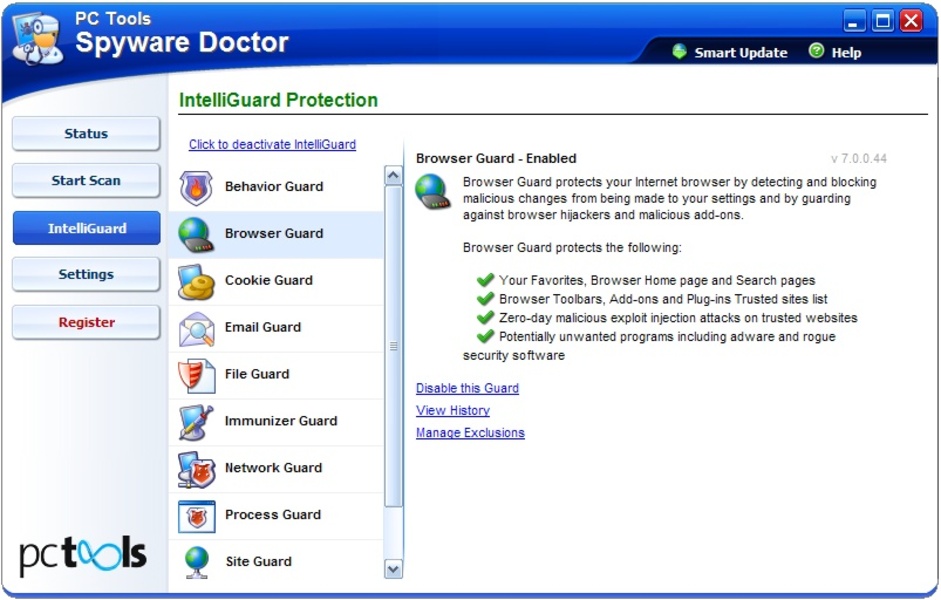Image resolution: width=941 pixels, height=600 pixels.
Task: Click the Network Guard icon
Action: tap(196, 469)
